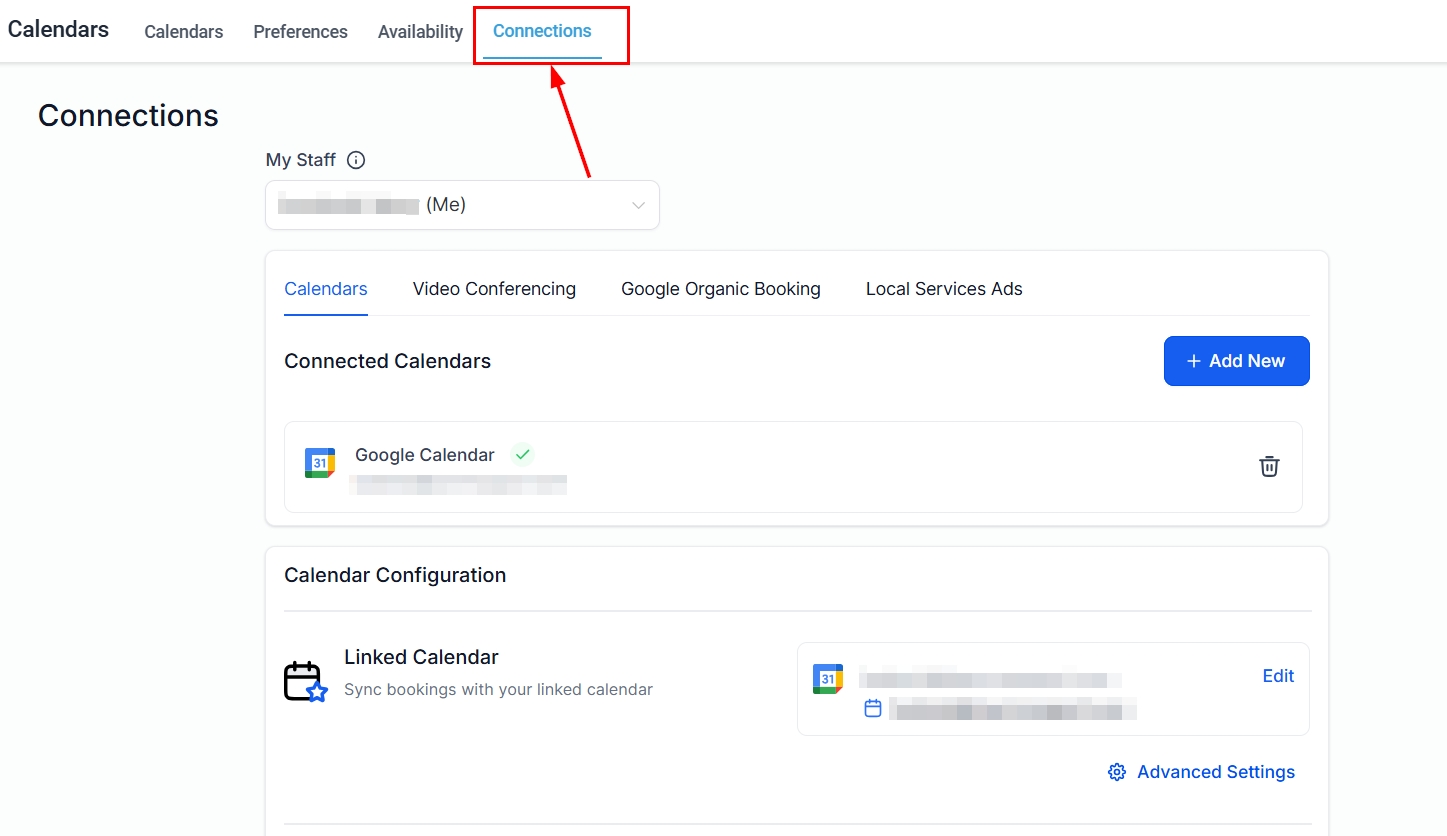Viewport: 1447px width, 836px height.
Task: Click the Google Calendar icon in linked calendar box
Action: (827, 679)
